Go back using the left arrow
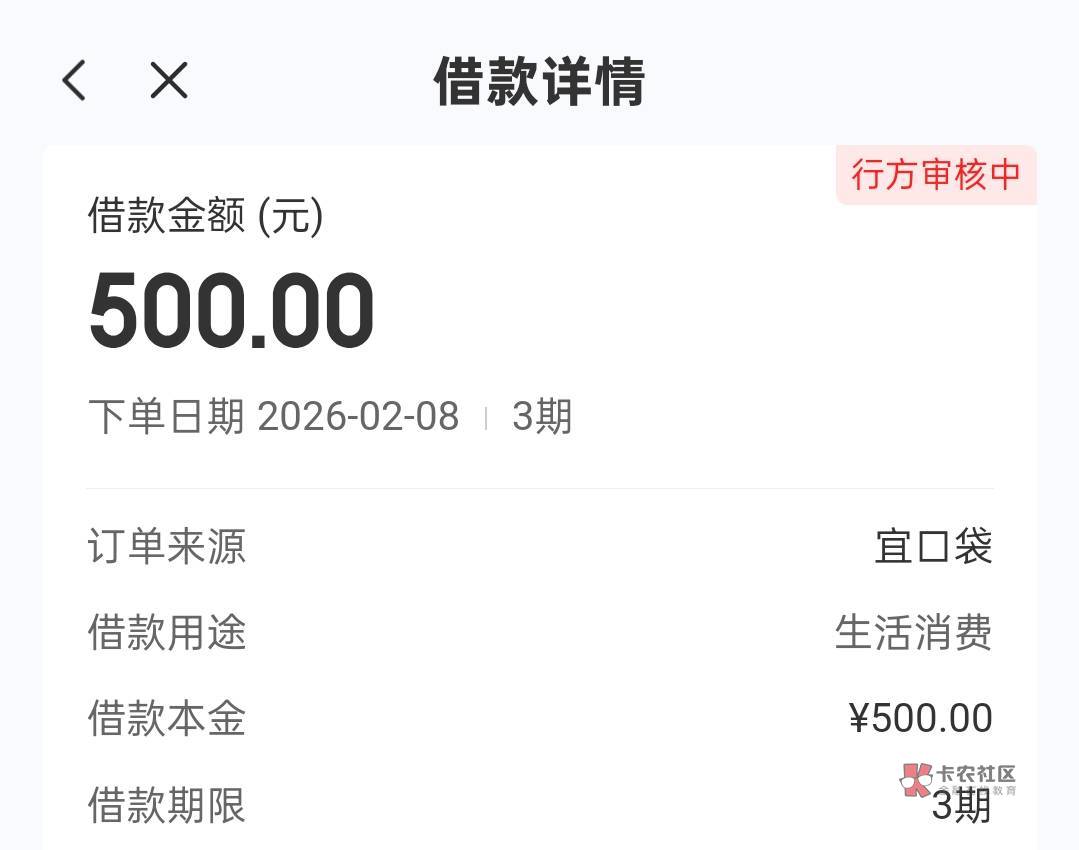Screen dimensions: 1079x850 (75, 80)
